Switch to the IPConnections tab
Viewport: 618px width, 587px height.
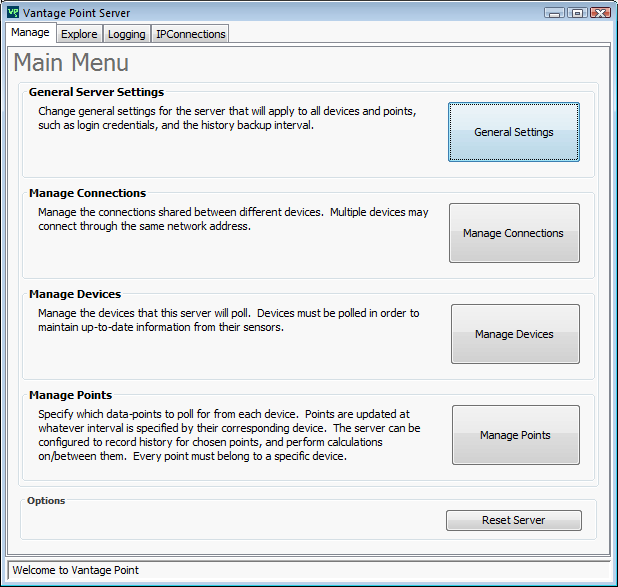coord(191,34)
